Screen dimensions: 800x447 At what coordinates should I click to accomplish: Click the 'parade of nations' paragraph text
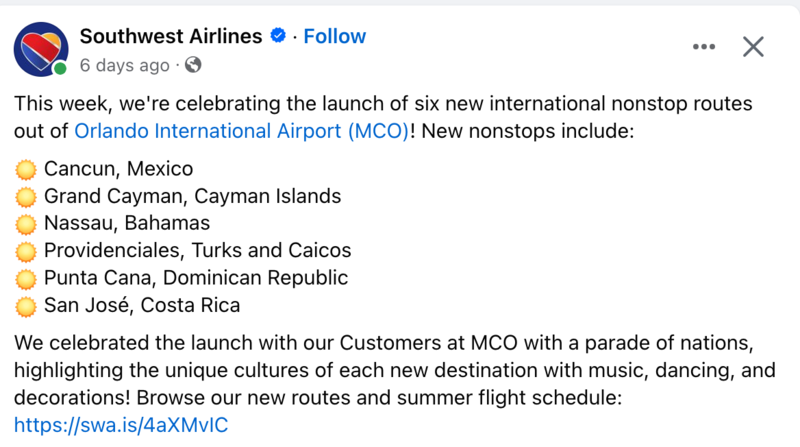394,370
